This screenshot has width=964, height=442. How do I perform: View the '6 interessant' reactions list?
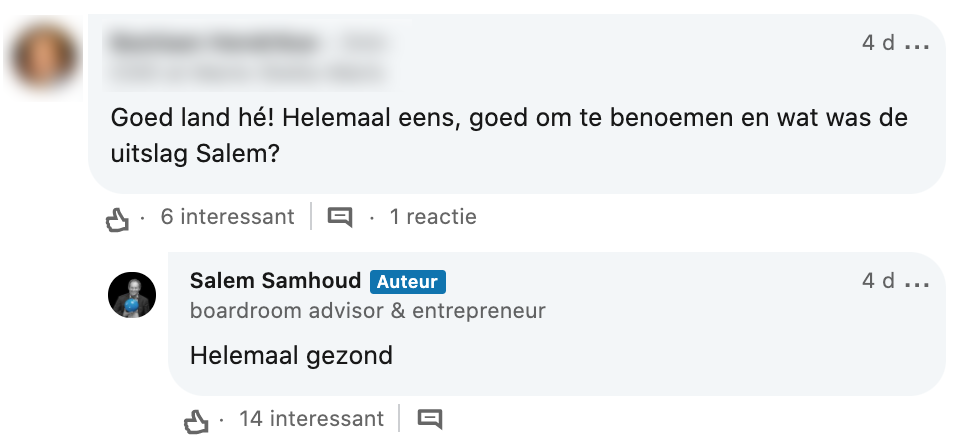(227, 217)
